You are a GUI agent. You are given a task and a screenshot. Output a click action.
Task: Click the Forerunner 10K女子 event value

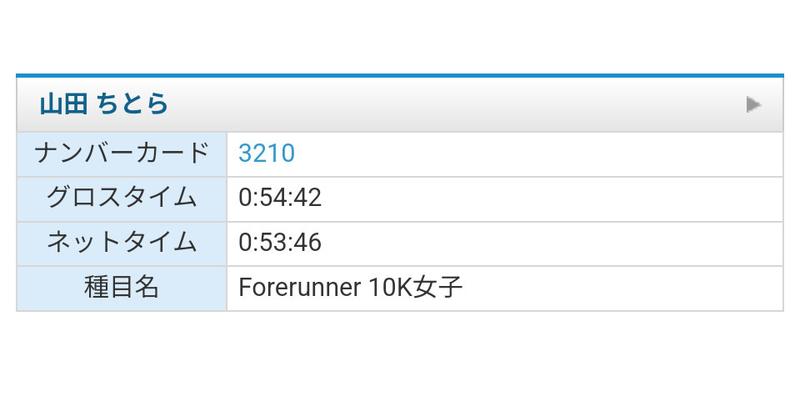coord(350,288)
